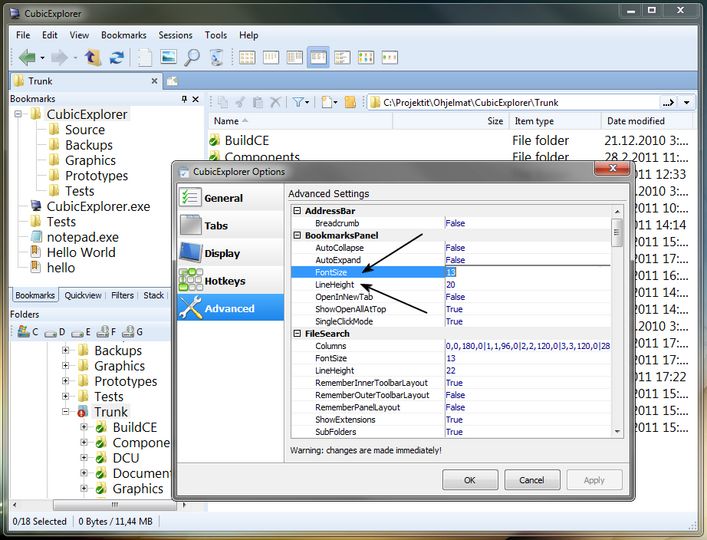Click the Advanced Settings vertical scrollbar thumb
This screenshot has width=707, height=540.
pos(617,233)
